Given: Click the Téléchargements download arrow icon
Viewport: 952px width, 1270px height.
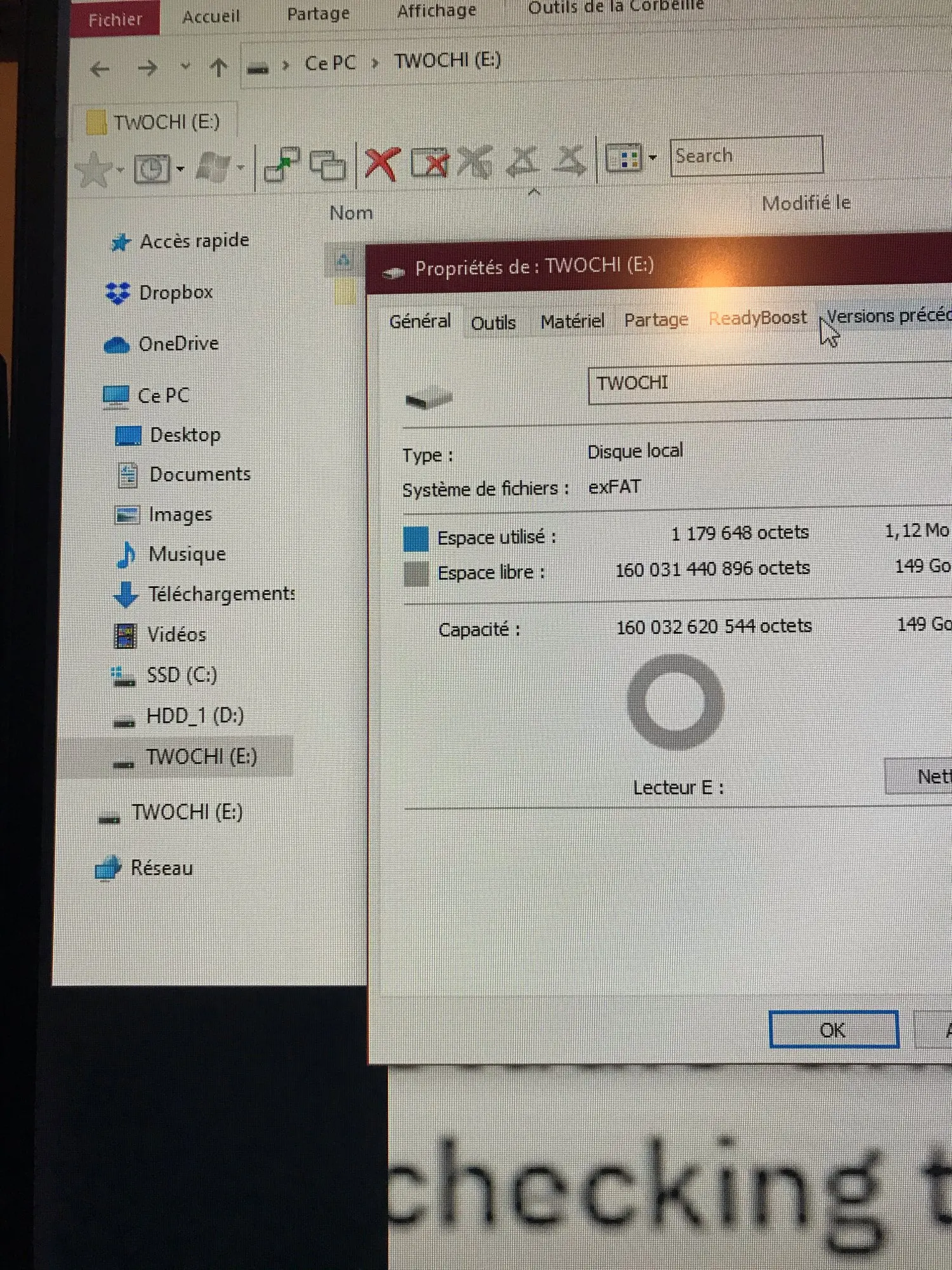Looking at the screenshot, I should point(125,594).
